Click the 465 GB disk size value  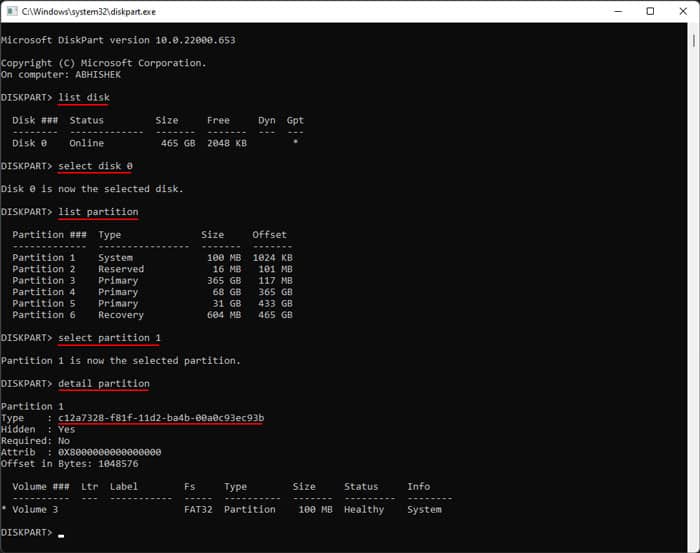178,143
